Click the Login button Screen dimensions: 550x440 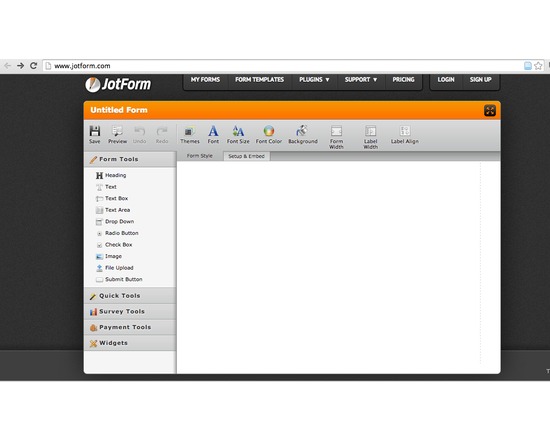pos(446,80)
